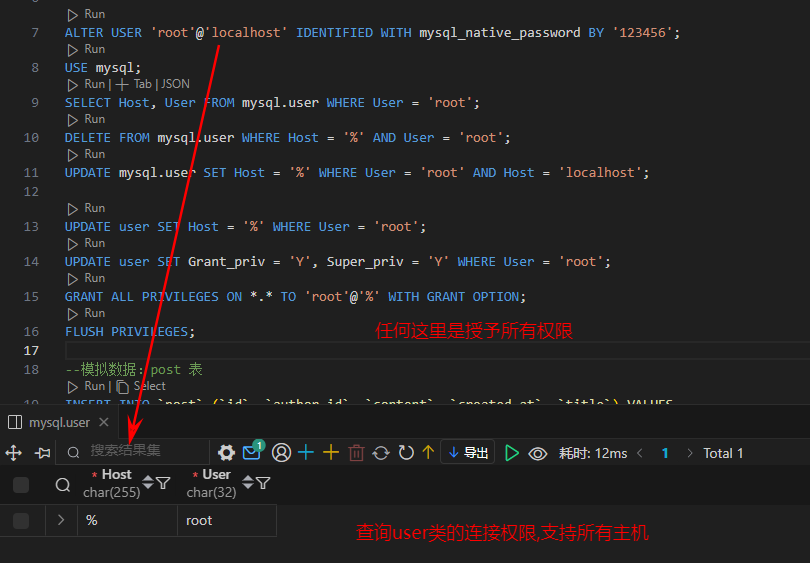Delete selected row with red trash icon

(x=356, y=453)
